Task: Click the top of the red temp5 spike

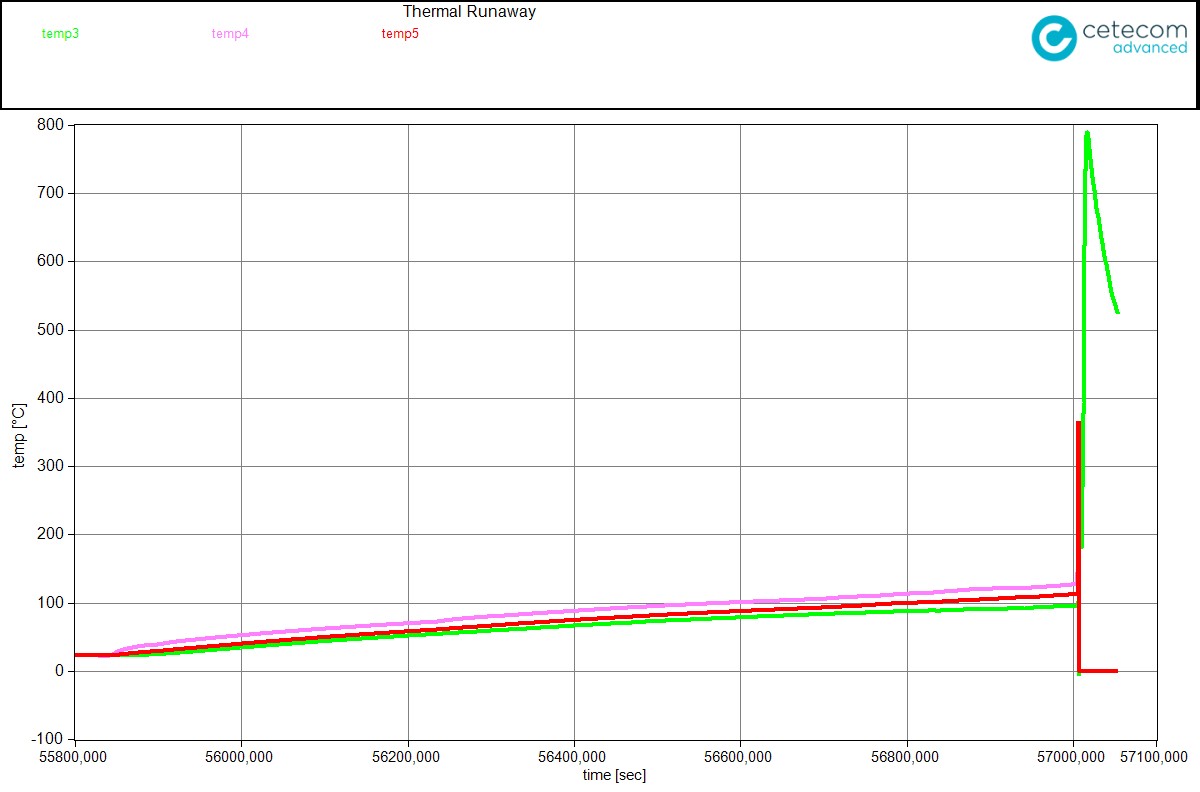Action: [x=1078, y=423]
